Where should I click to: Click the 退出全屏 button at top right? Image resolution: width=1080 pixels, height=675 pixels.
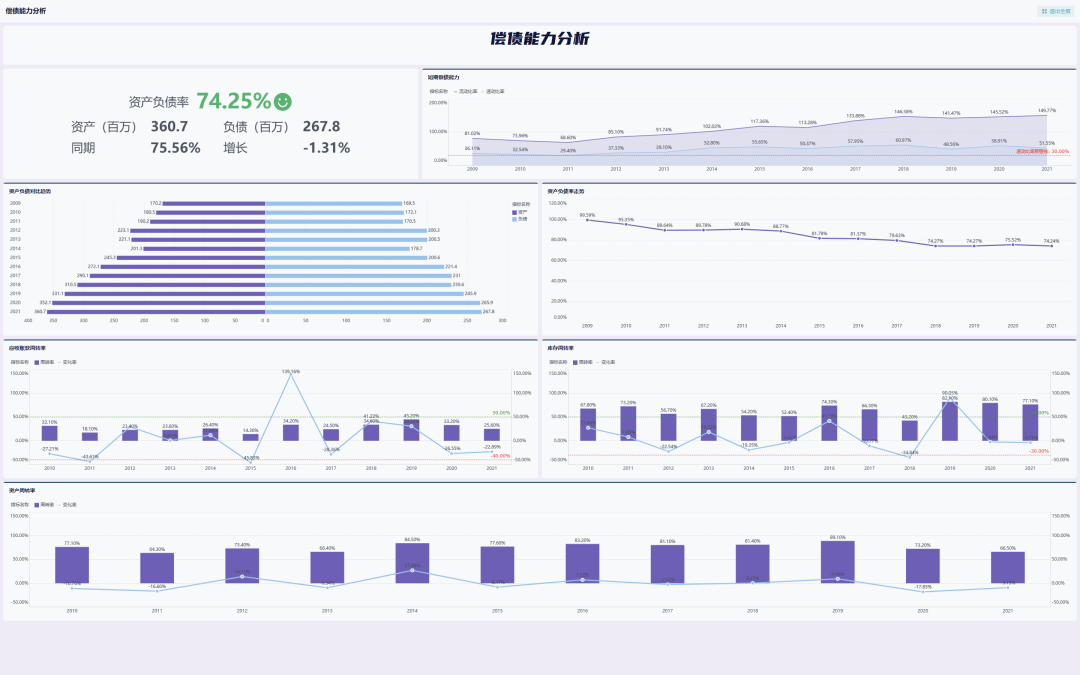point(1056,11)
